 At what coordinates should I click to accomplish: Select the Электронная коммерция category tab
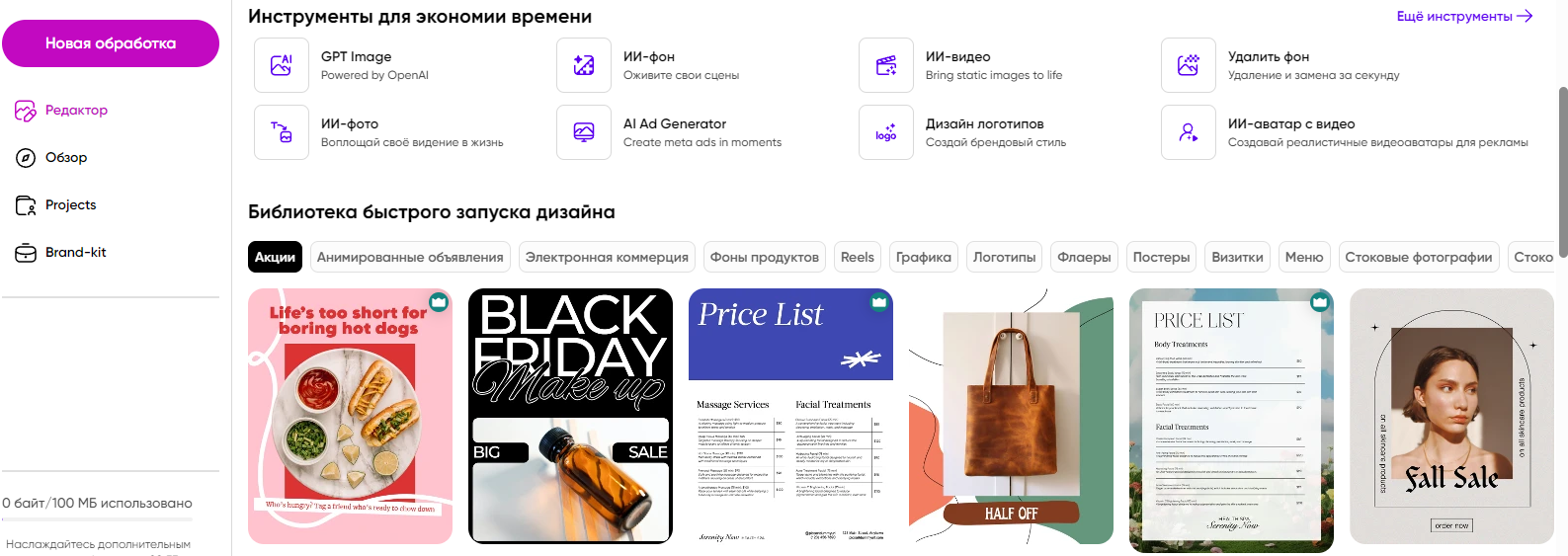click(x=607, y=257)
